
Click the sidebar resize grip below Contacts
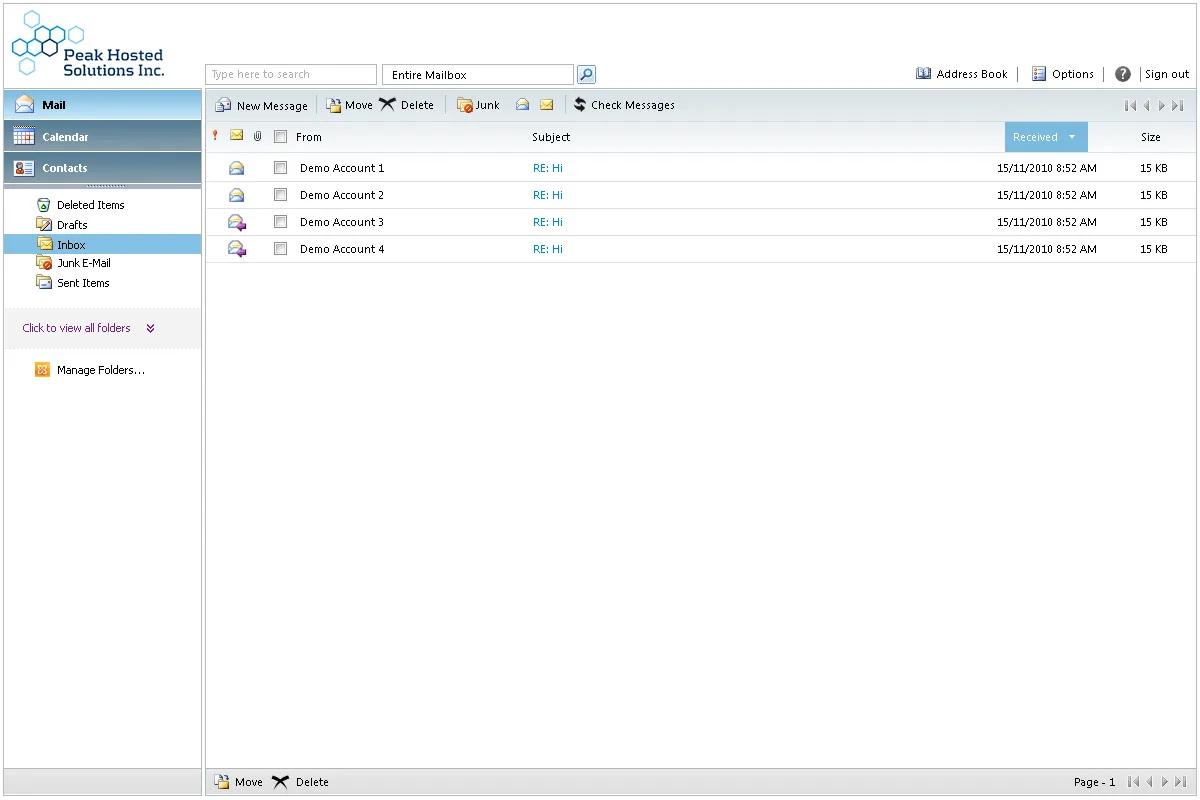(x=104, y=186)
